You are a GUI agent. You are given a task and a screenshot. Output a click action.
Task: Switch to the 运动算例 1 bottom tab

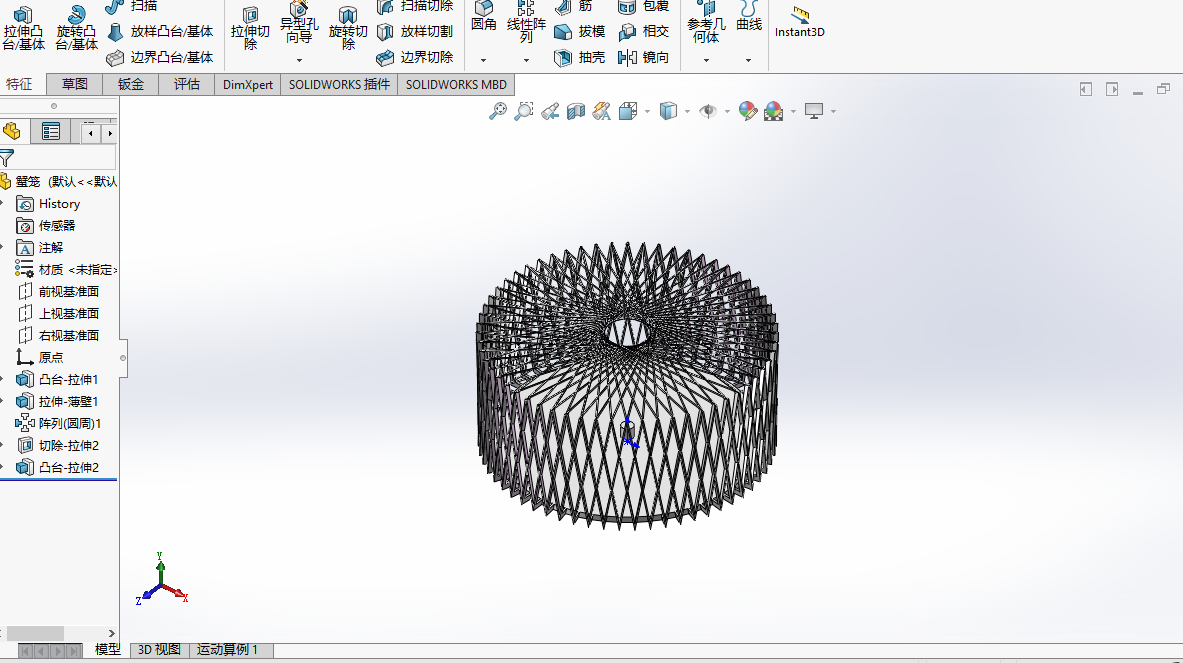(227, 650)
